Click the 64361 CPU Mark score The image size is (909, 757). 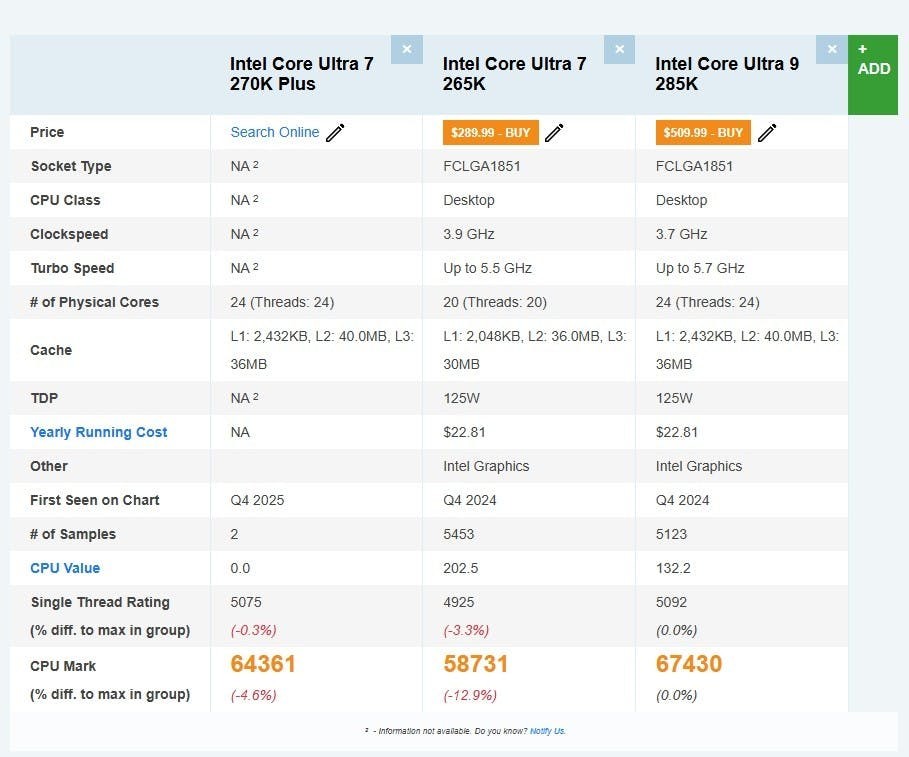263,665
